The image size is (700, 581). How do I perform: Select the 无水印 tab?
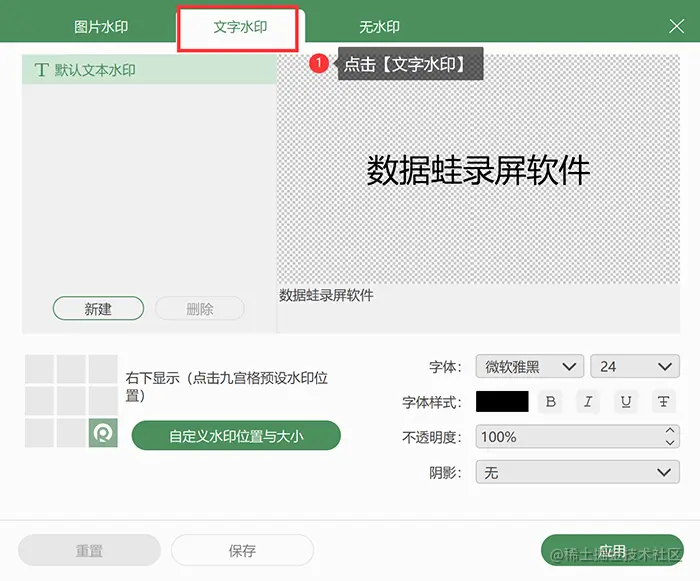pyautogui.click(x=379, y=27)
